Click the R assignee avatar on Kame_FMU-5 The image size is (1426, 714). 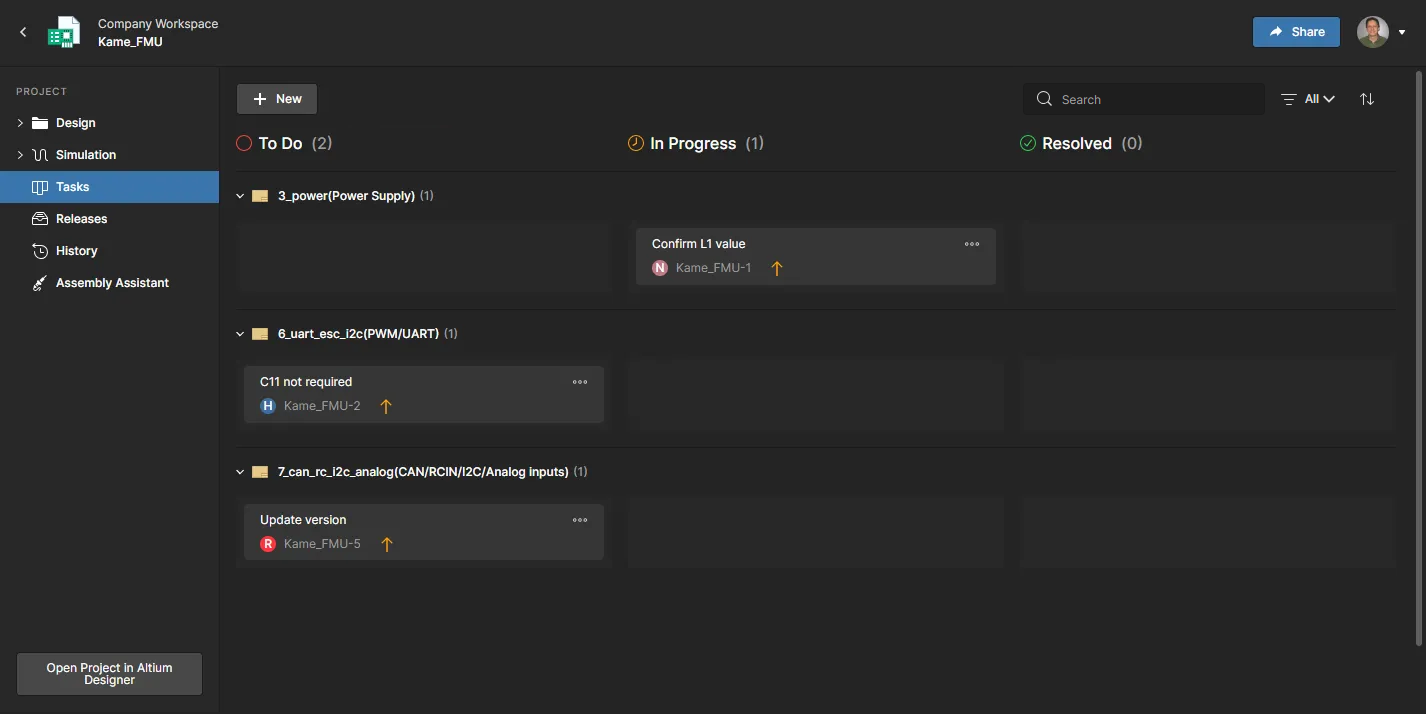268,544
